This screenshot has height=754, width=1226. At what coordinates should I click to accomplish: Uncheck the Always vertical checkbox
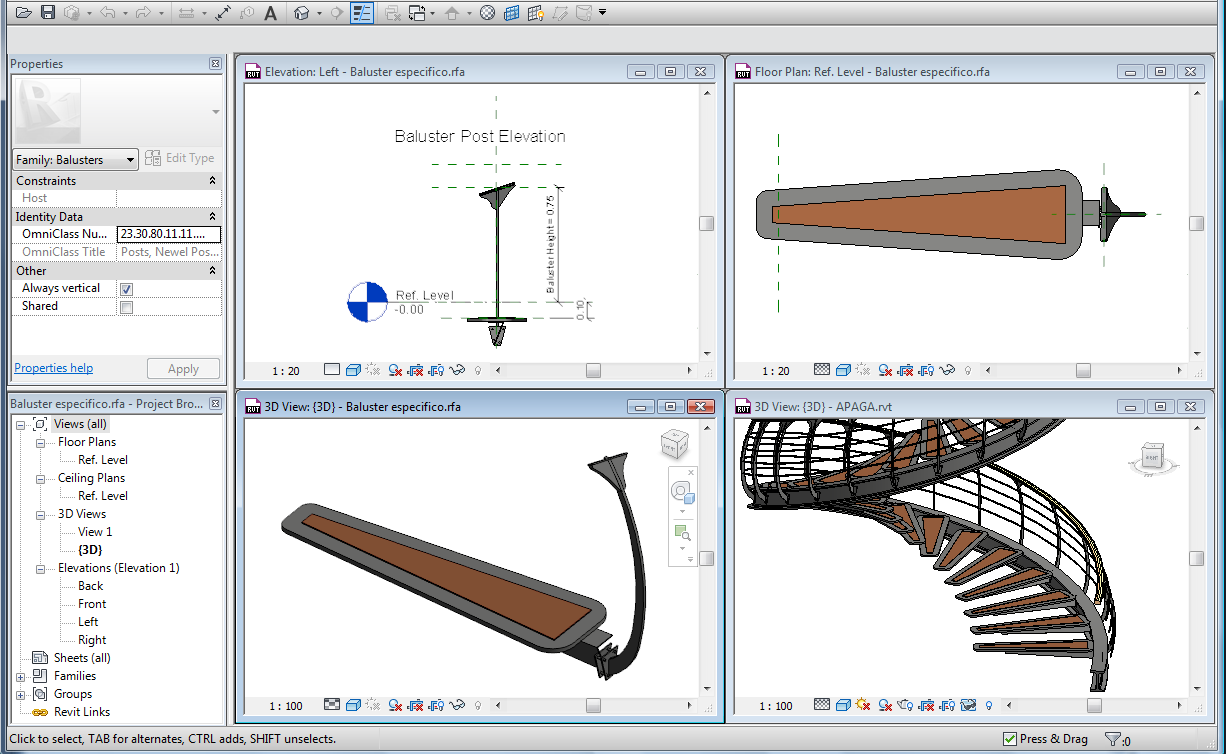(x=126, y=289)
